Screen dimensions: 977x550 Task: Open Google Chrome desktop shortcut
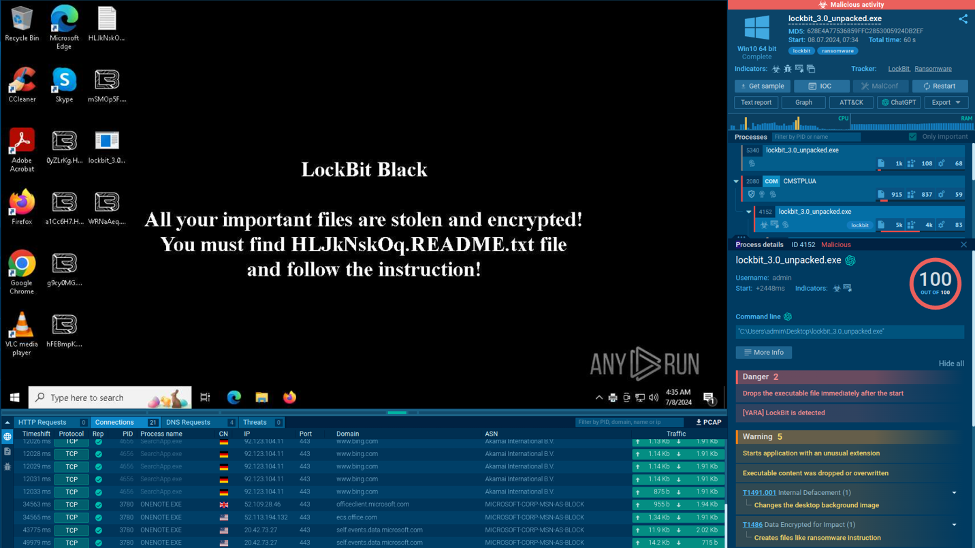22,272
